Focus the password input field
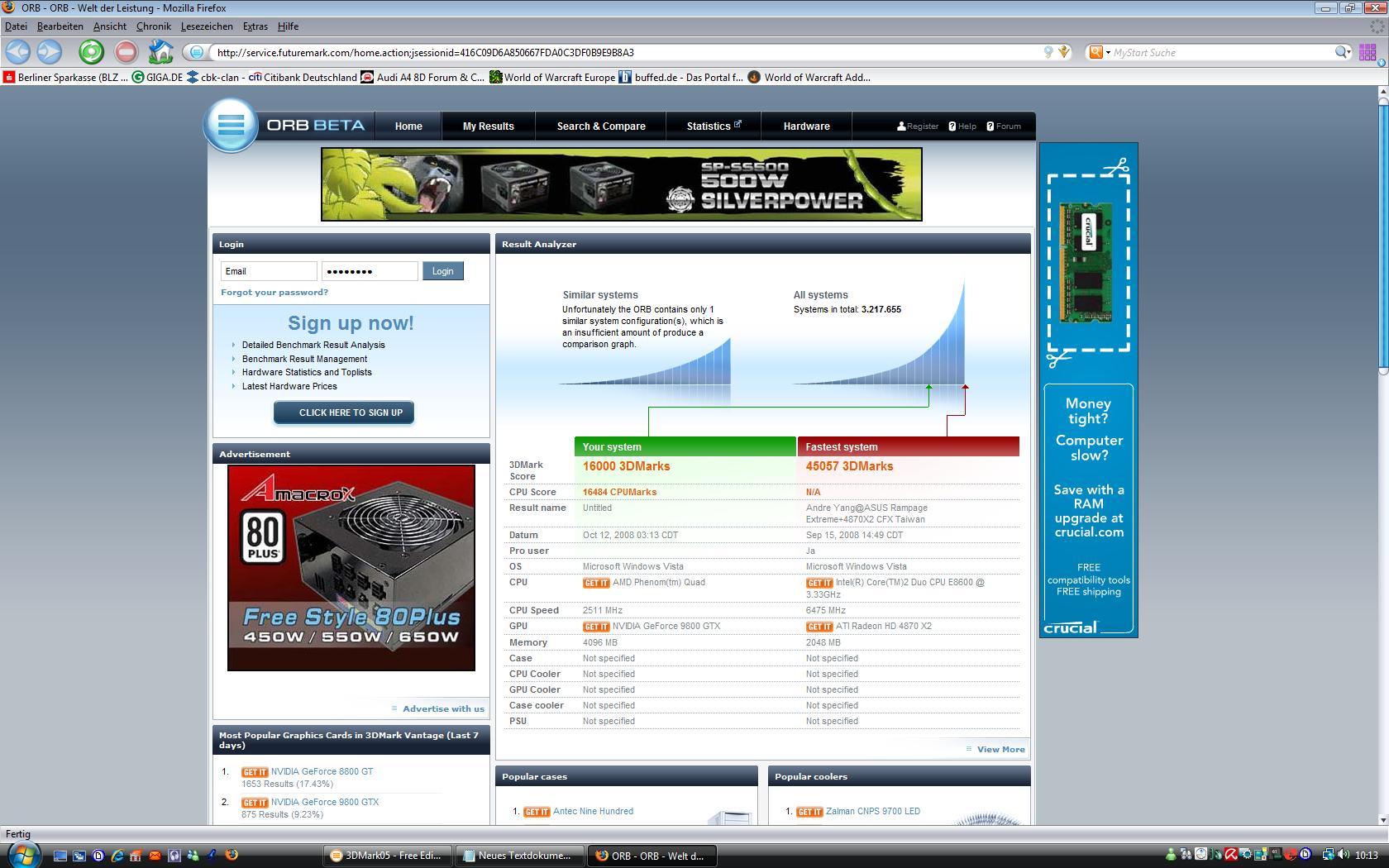Viewport: 1389px width, 868px height. pyautogui.click(x=370, y=271)
